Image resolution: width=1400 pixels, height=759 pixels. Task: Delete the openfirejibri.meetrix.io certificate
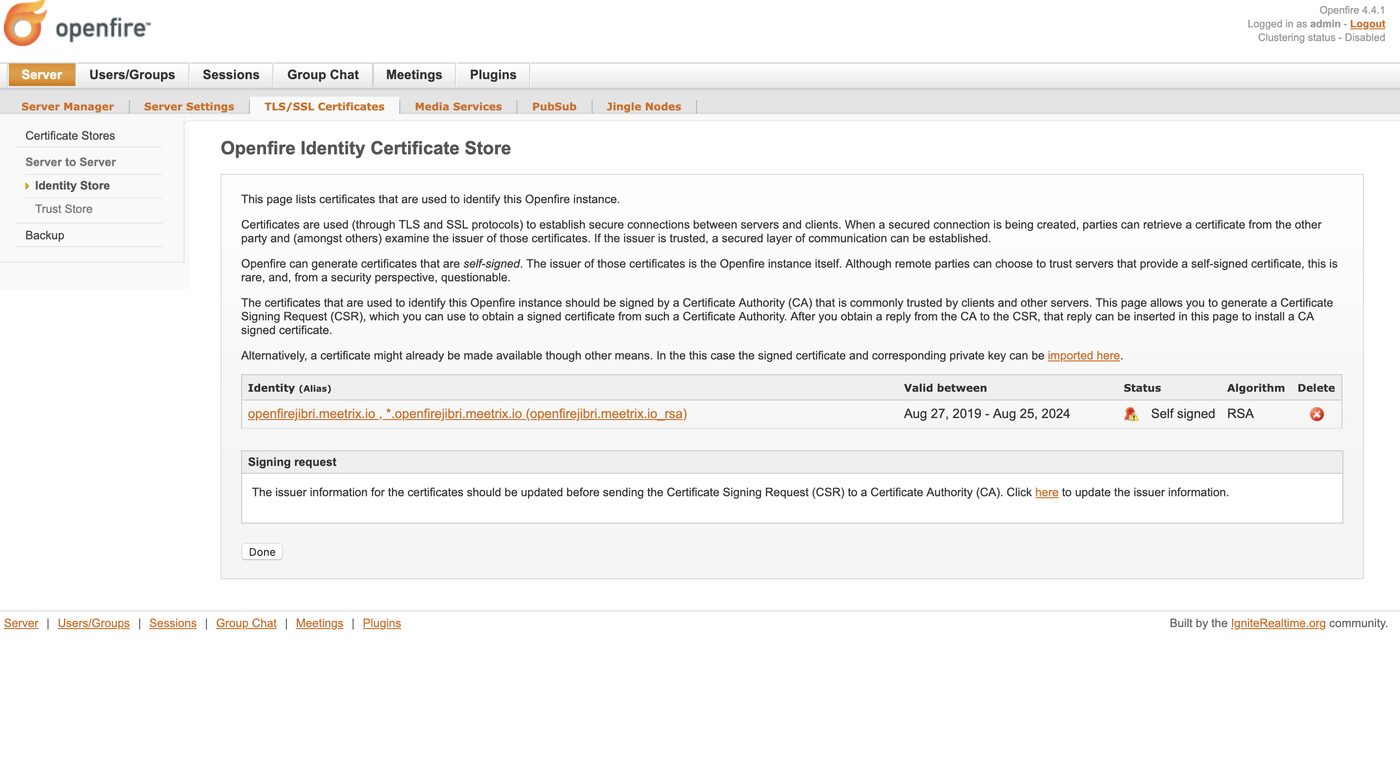[x=1317, y=414]
